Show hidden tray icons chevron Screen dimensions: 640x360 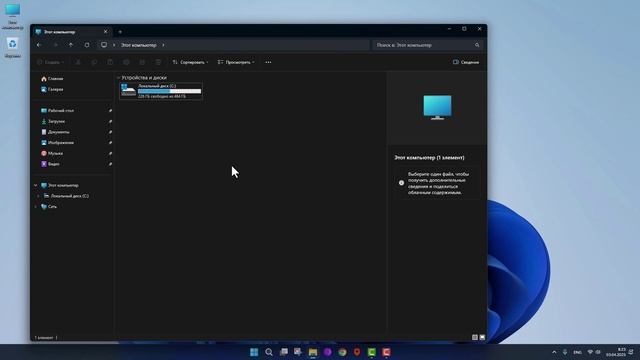pos(554,352)
